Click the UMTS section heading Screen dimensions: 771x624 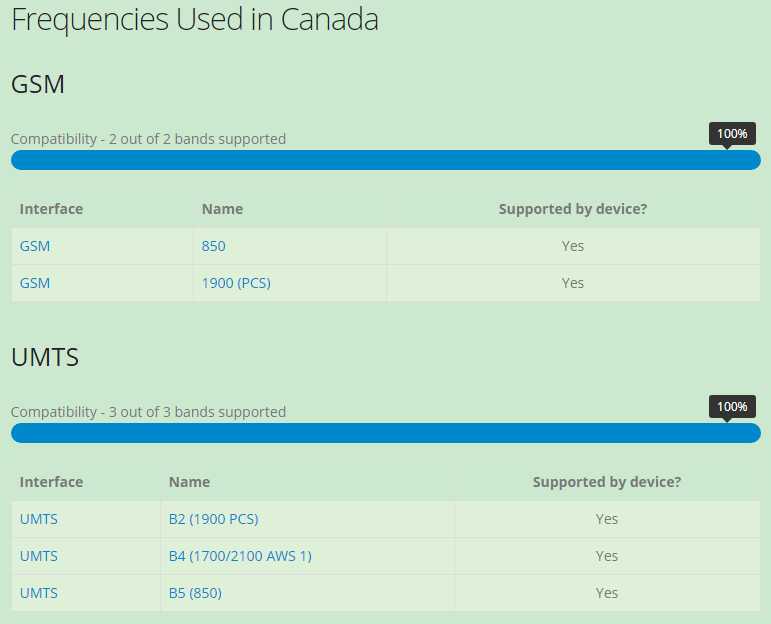tap(45, 357)
